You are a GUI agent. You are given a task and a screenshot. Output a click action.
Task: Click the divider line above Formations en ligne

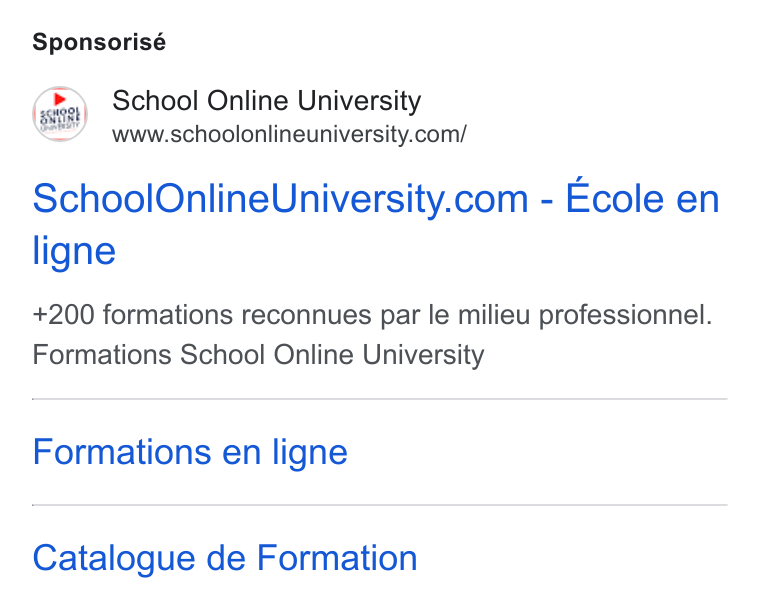tap(380, 399)
